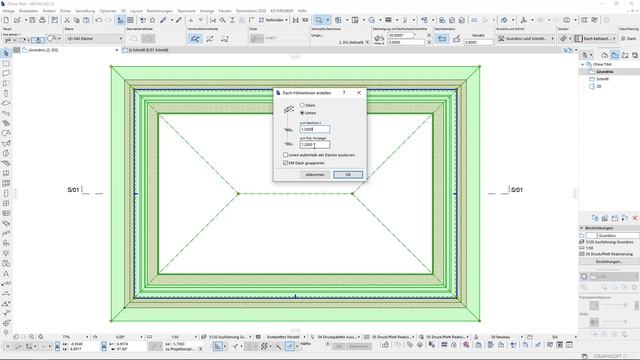Select the first construction method icon
Viewport: 640px width, 360px height.
[195, 38]
